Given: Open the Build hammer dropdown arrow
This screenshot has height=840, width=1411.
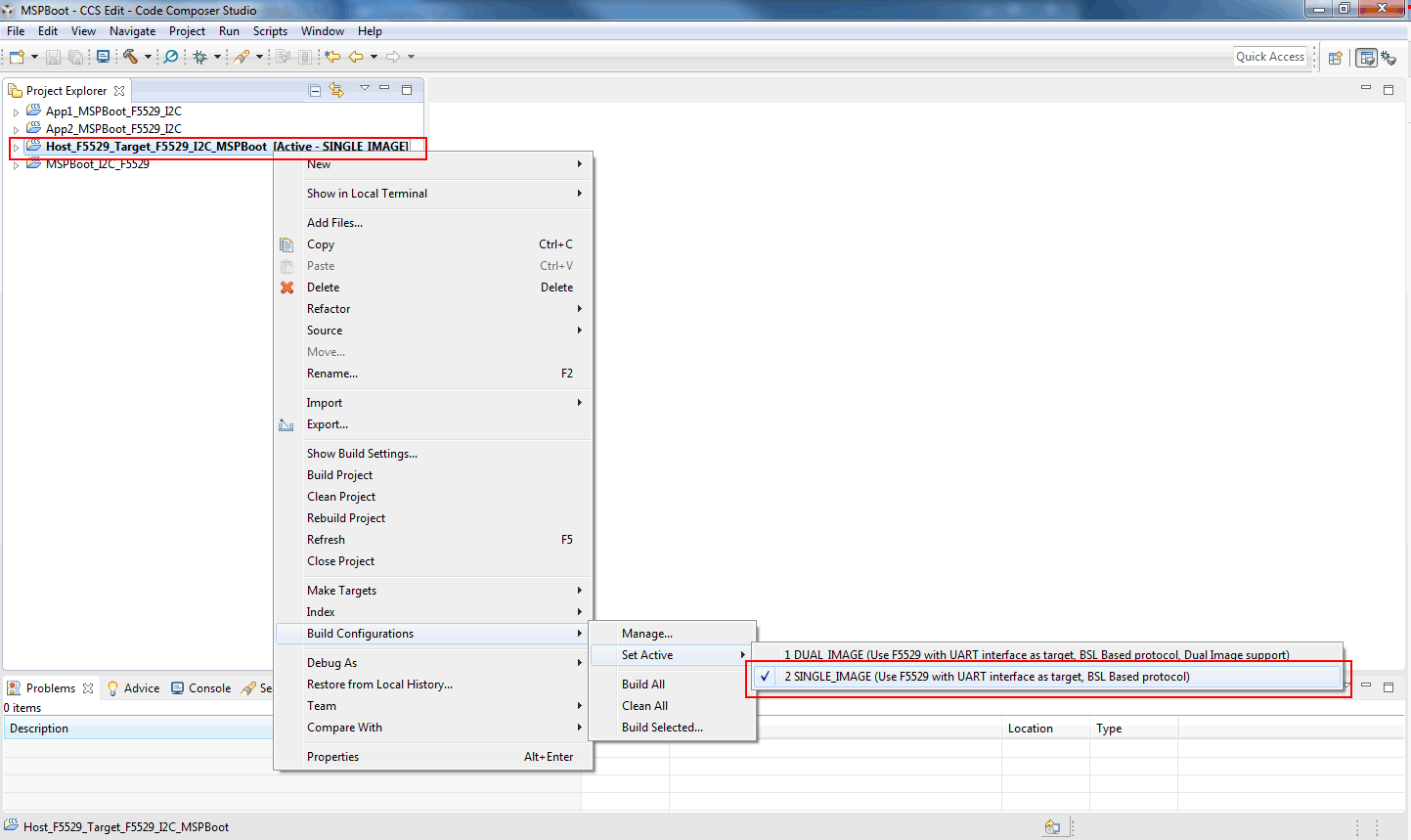Looking at the screenshot, I should pos(149,57).
